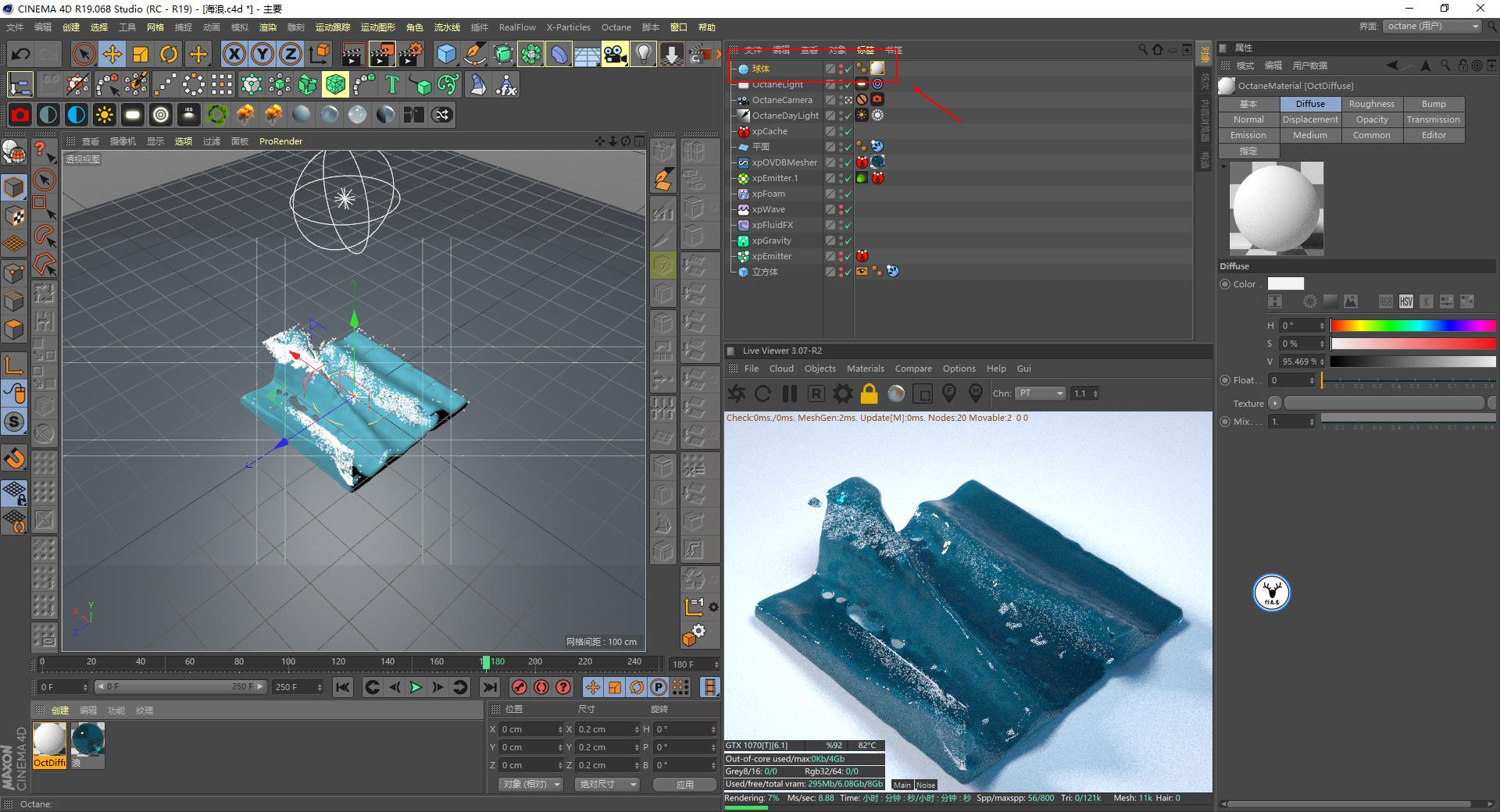Open the 对象(相对) coordinates dropdown
This screenshot has width=1500, height=812.
pos(530,785)
